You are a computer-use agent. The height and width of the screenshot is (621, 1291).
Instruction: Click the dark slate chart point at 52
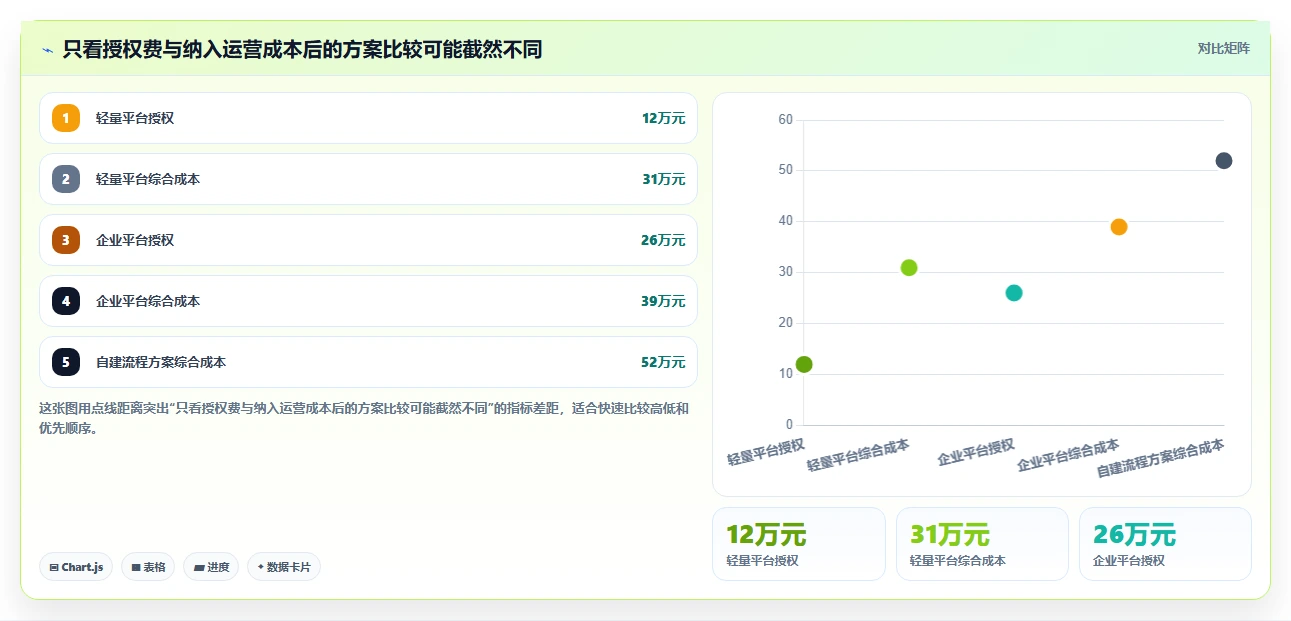click(1224, 161)
